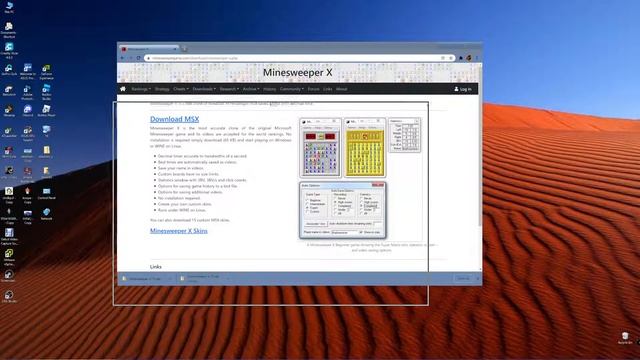
Task: Select the Roblox Studio desktop icon
Action: [47, 92]
